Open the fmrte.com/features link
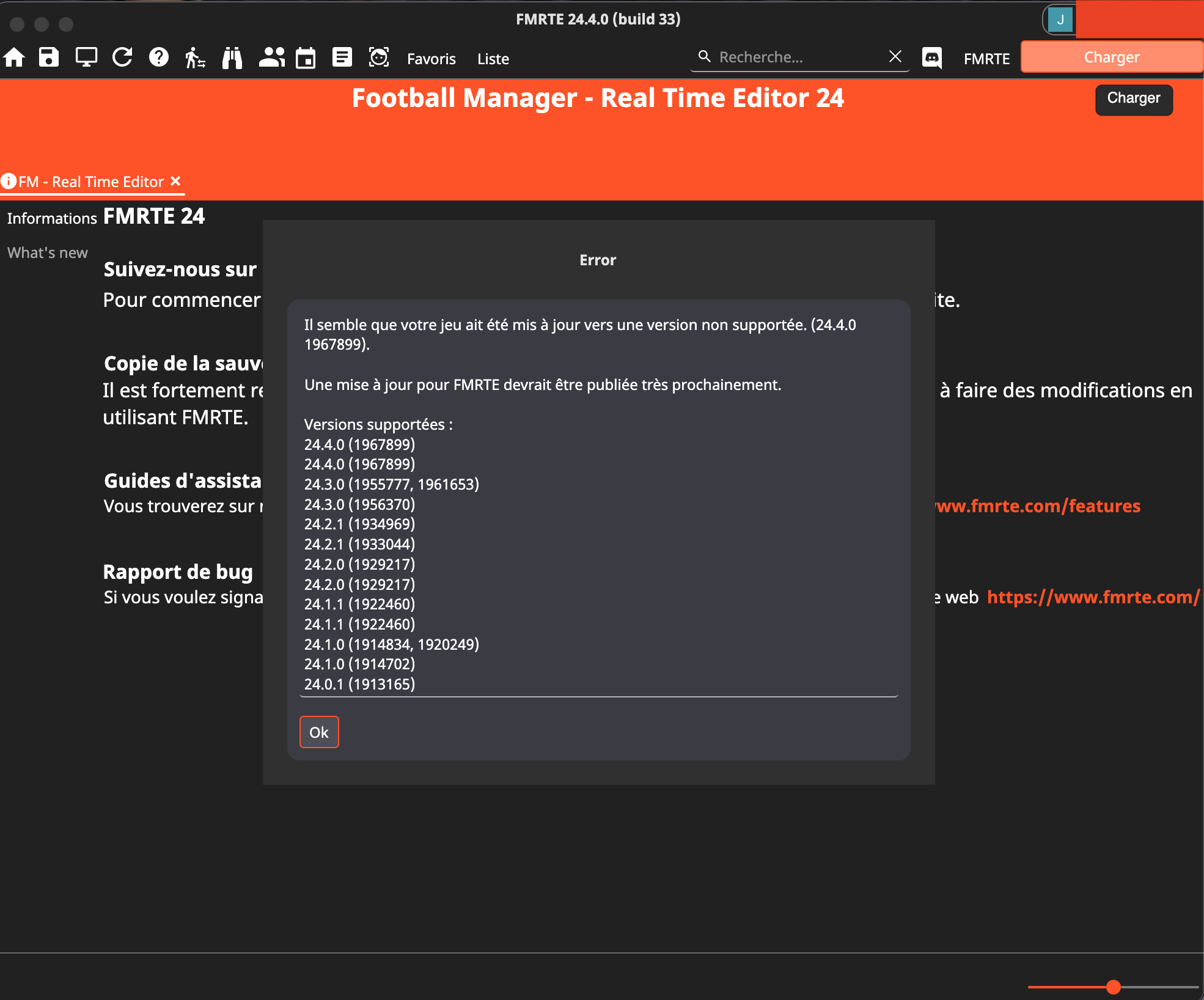The image size is (1204, 1000). coord(1037,506)
